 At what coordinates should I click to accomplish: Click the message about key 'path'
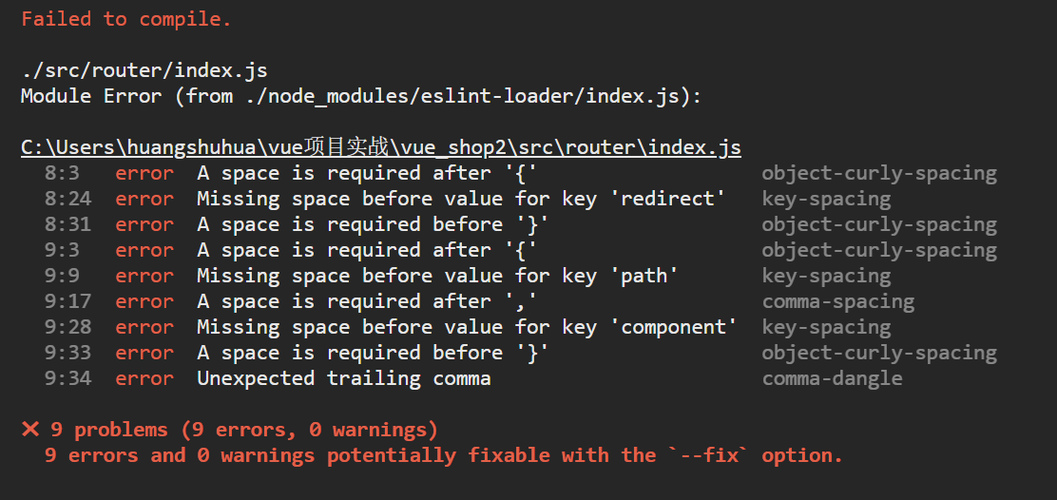point(437,276)
